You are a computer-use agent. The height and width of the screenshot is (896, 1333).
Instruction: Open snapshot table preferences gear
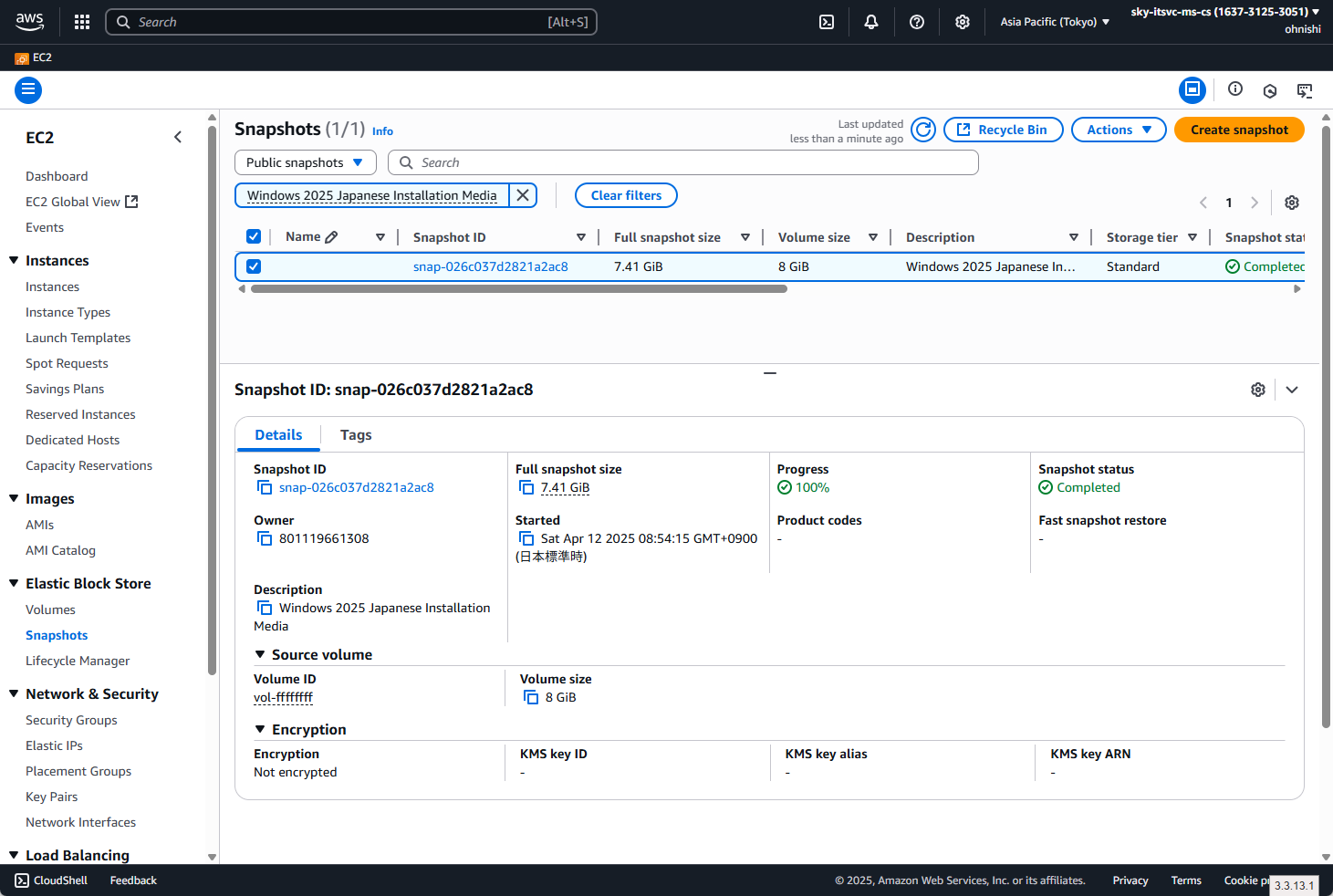[1291, 202]
